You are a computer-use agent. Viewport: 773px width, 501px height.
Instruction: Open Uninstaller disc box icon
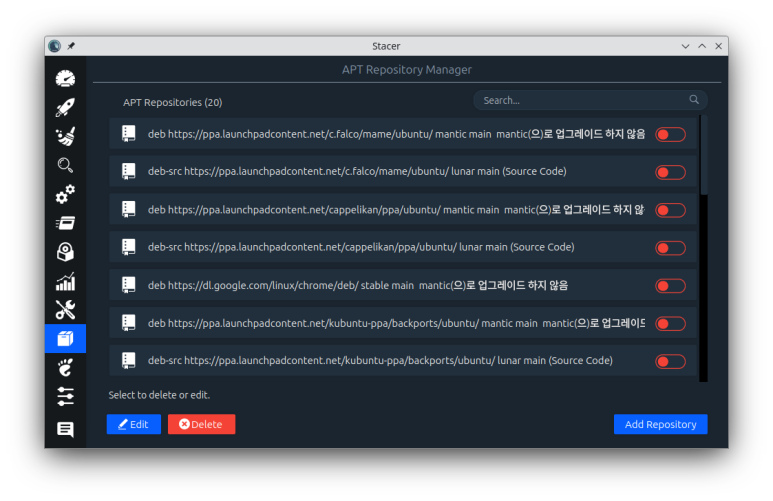click(65, 252)
